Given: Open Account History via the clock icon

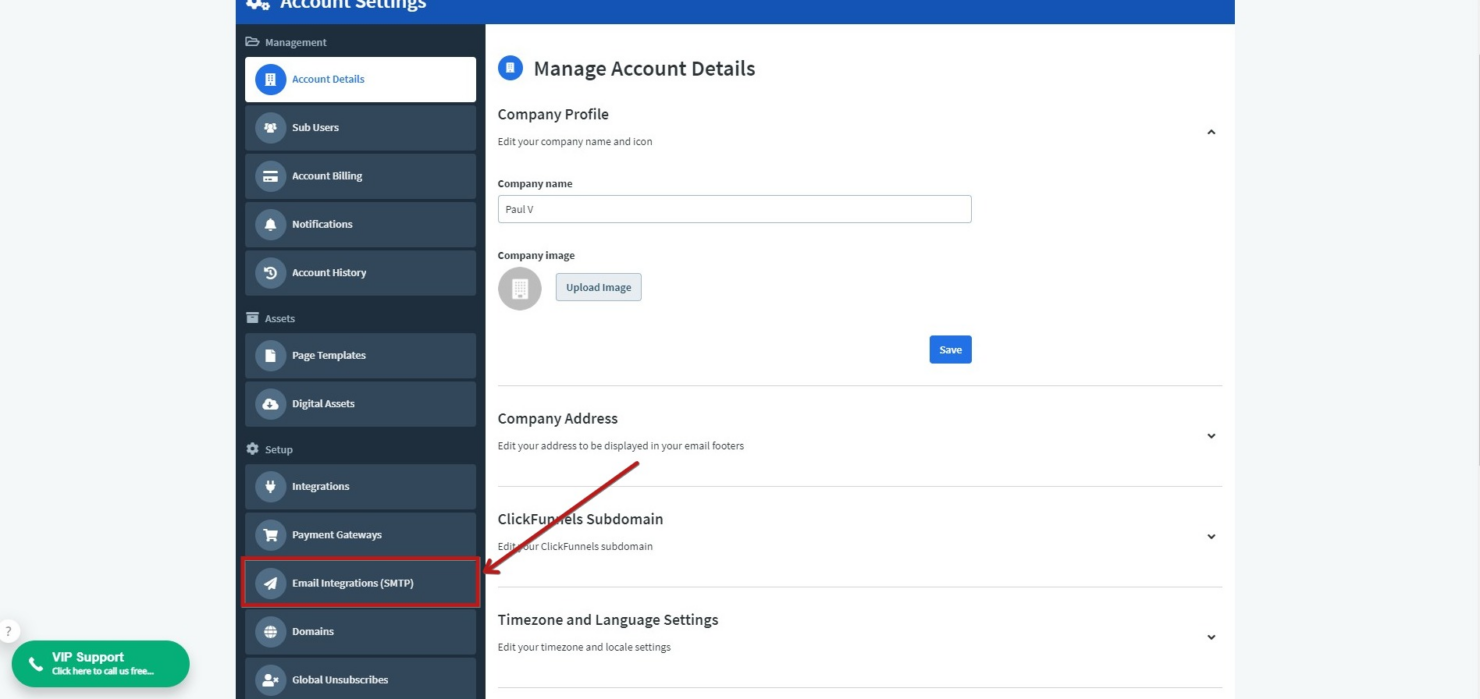Looking at the screenshot, I should pyautogui.click(x=270, y=272).
